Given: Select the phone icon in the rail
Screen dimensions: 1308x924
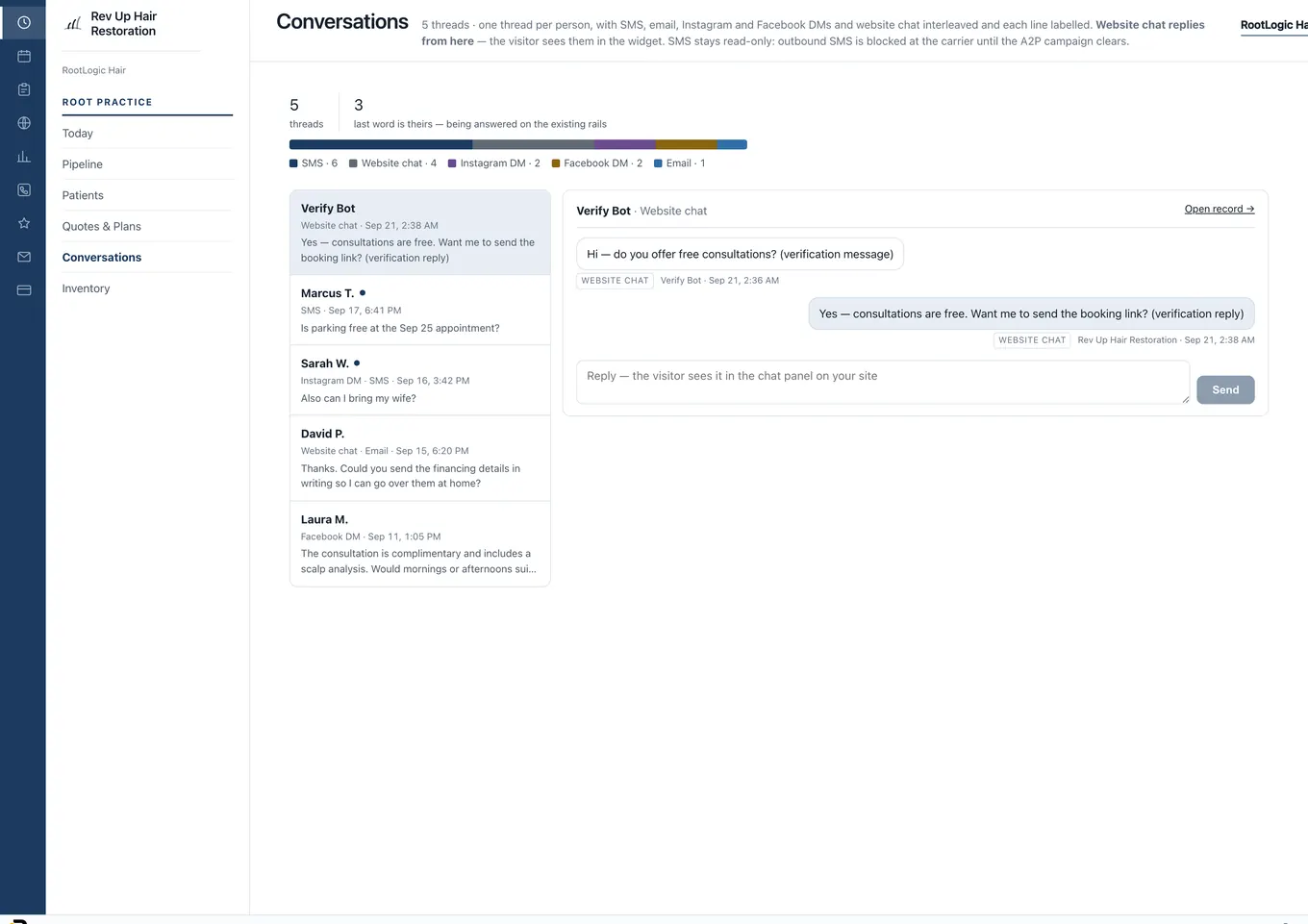Looking at the screenshot, I should coord(24,189).
